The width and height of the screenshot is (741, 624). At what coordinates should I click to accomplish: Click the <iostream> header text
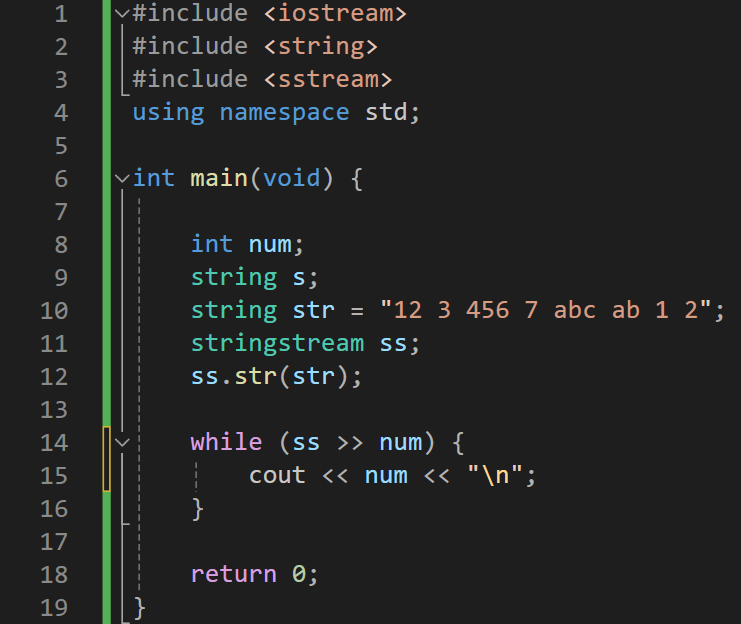335,13
